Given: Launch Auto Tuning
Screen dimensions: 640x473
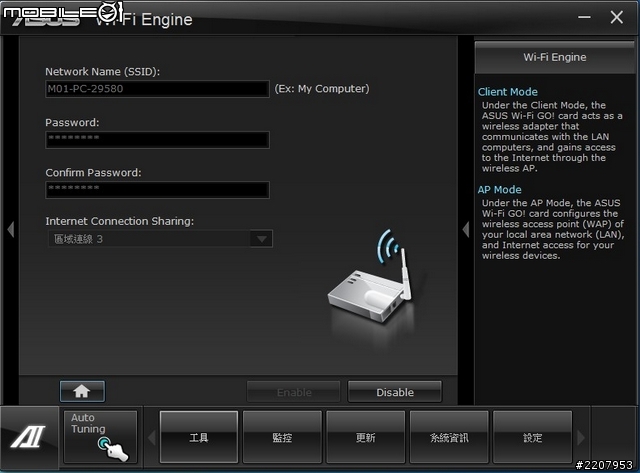Looking at the screenshot, I should tap(100, 437).
